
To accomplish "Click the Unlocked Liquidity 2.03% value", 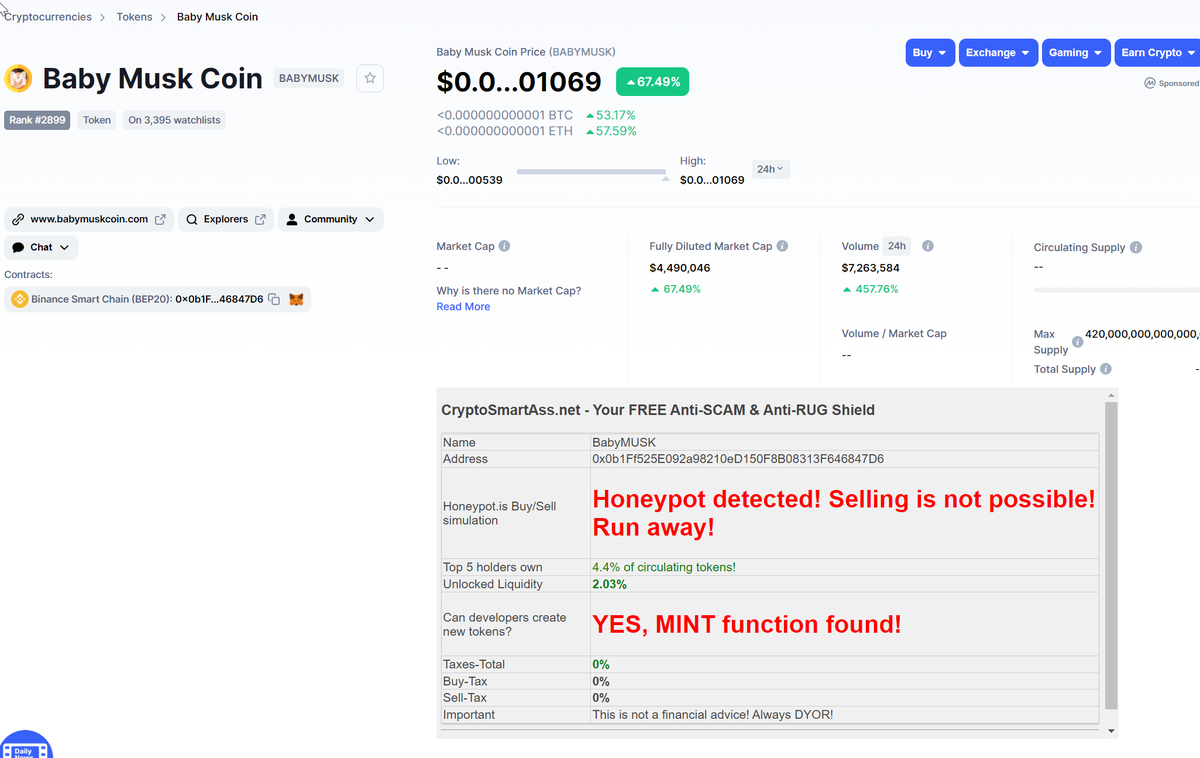I will coord(610,584).
